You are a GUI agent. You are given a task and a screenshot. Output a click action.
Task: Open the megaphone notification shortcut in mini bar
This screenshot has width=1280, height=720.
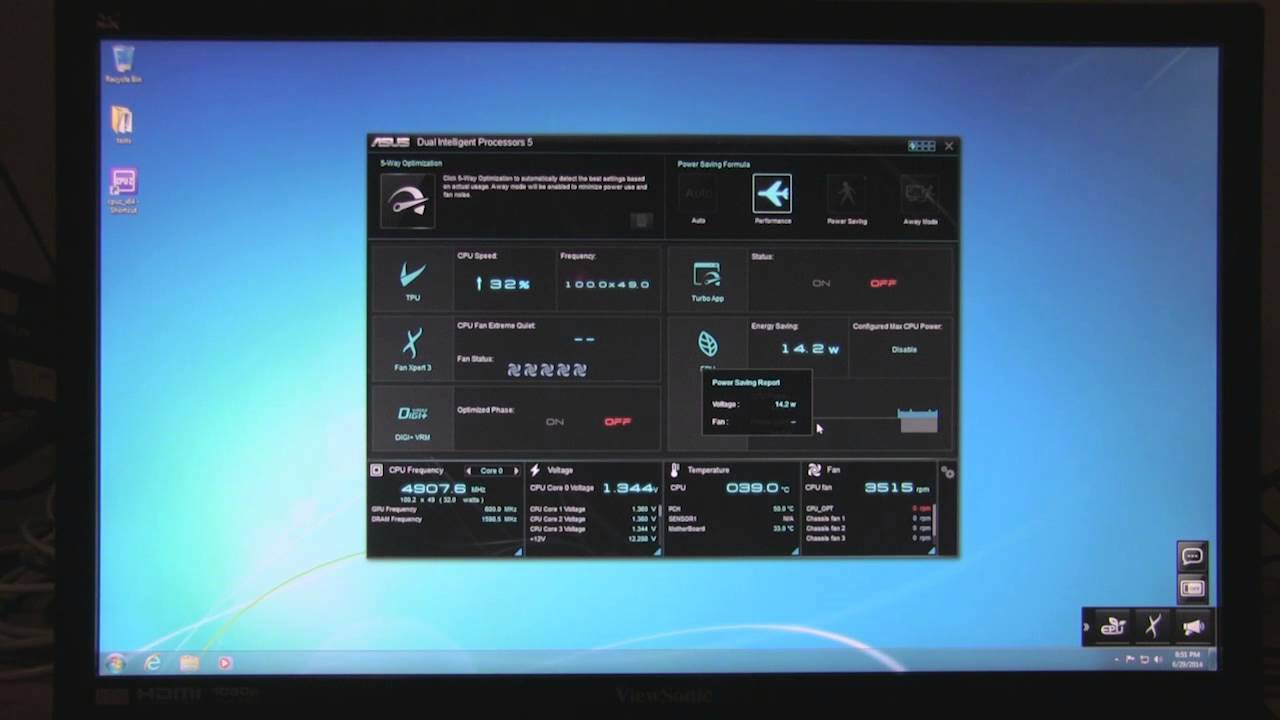pos(1193,627)
